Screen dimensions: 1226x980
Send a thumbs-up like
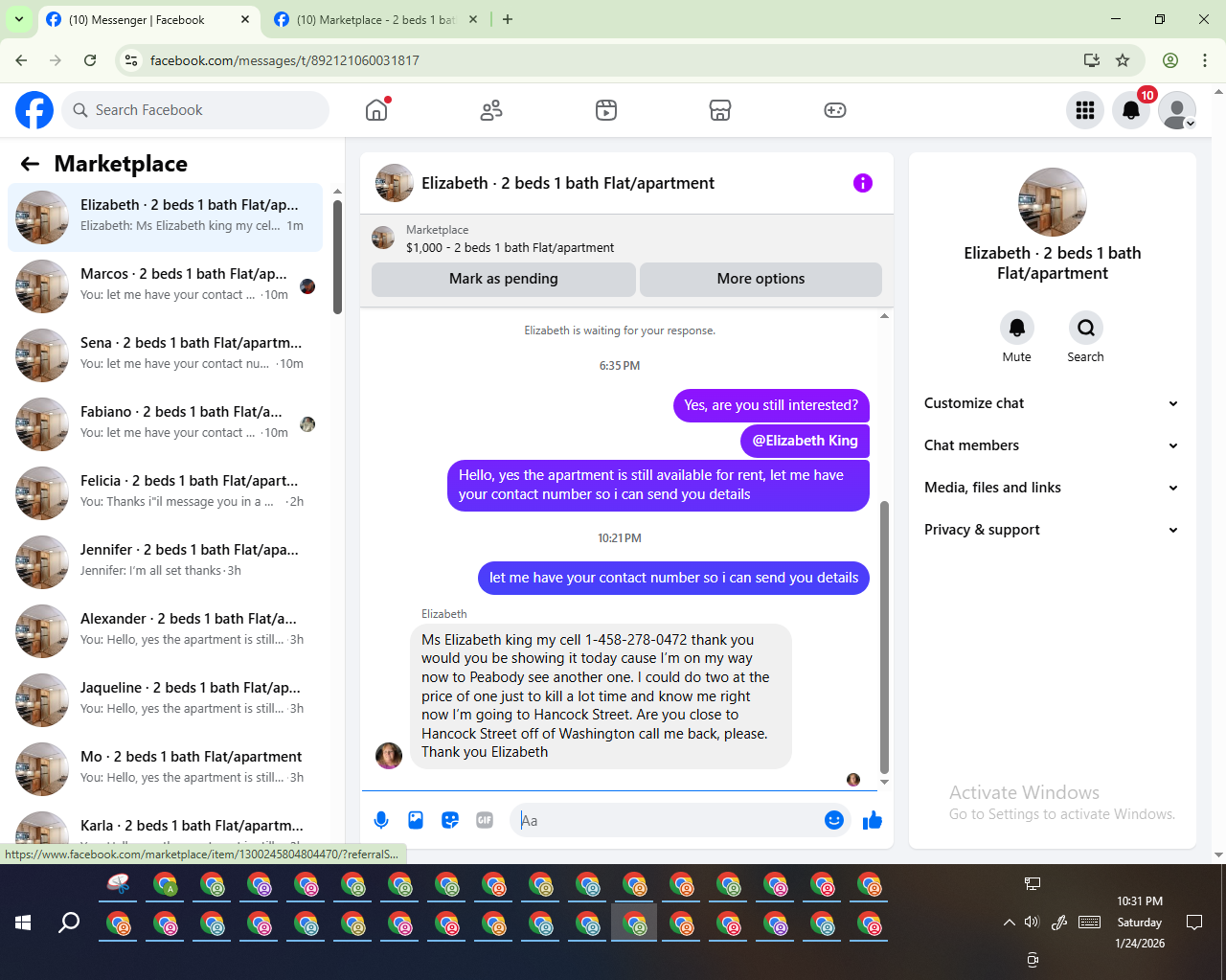click(873, 820)
